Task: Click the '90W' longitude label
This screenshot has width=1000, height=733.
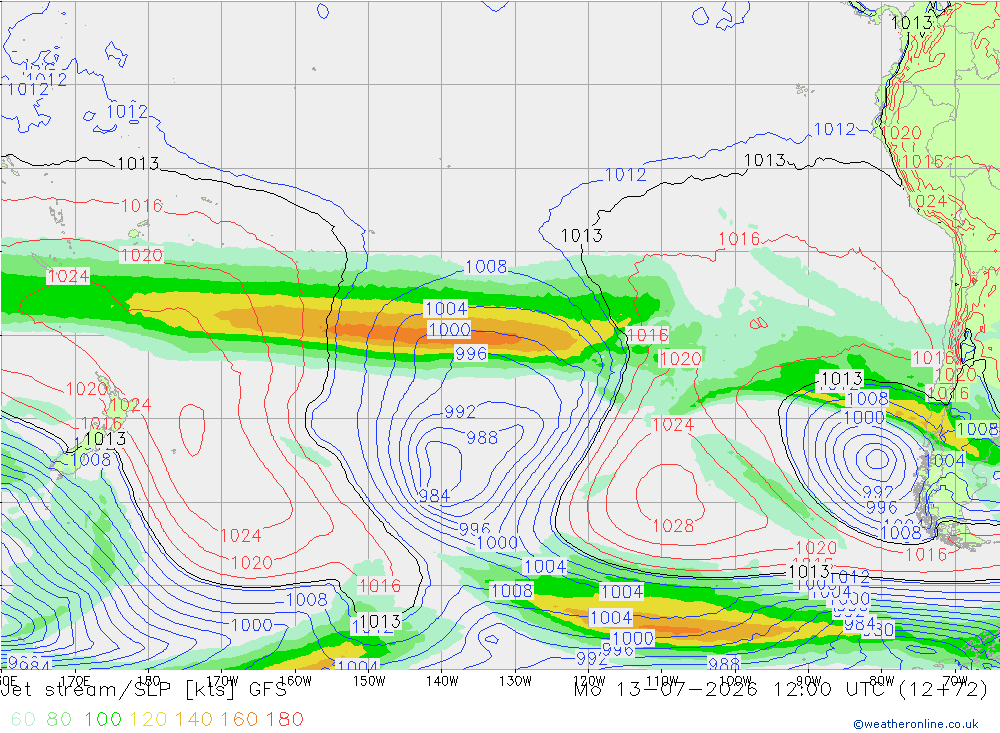Action: pos(809,681)
